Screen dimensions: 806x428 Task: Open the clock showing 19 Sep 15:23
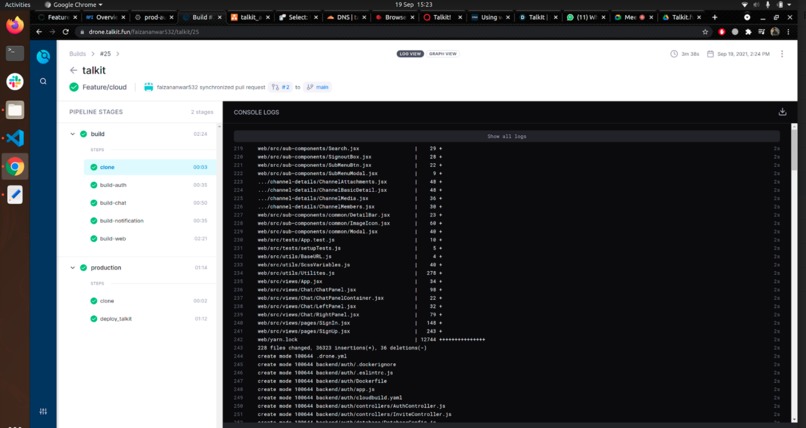(413, 5)
